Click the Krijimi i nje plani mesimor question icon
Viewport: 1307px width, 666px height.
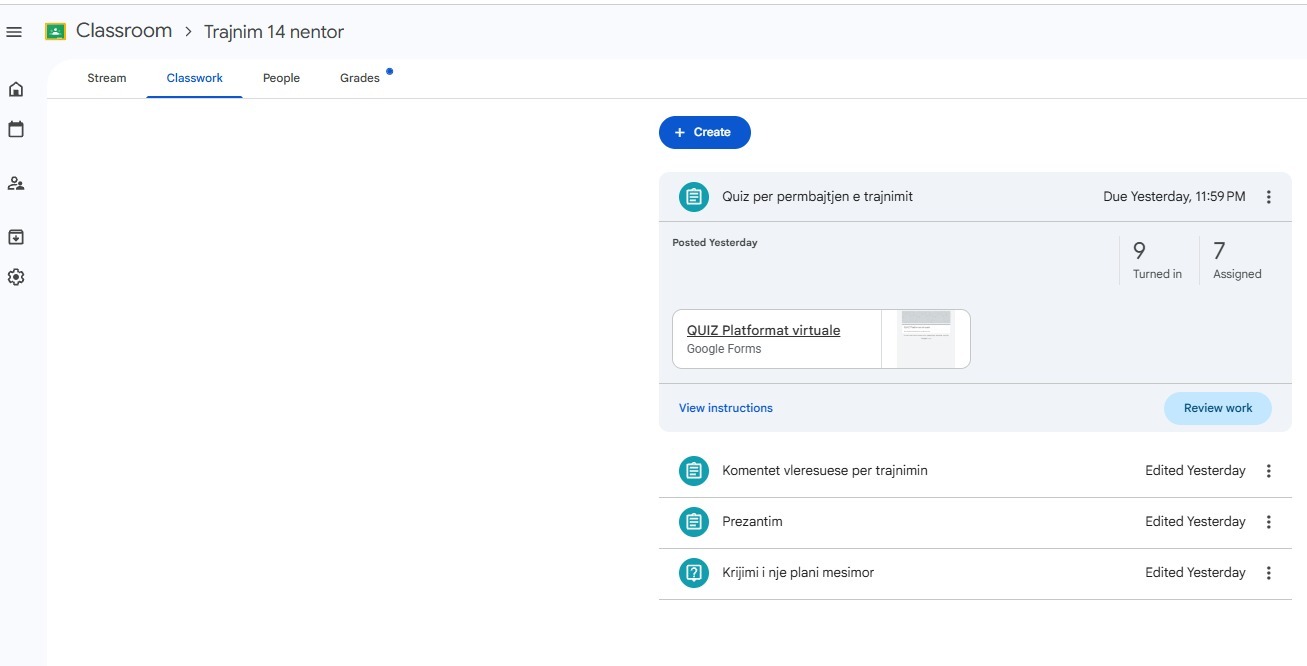(x=693, y=573)
